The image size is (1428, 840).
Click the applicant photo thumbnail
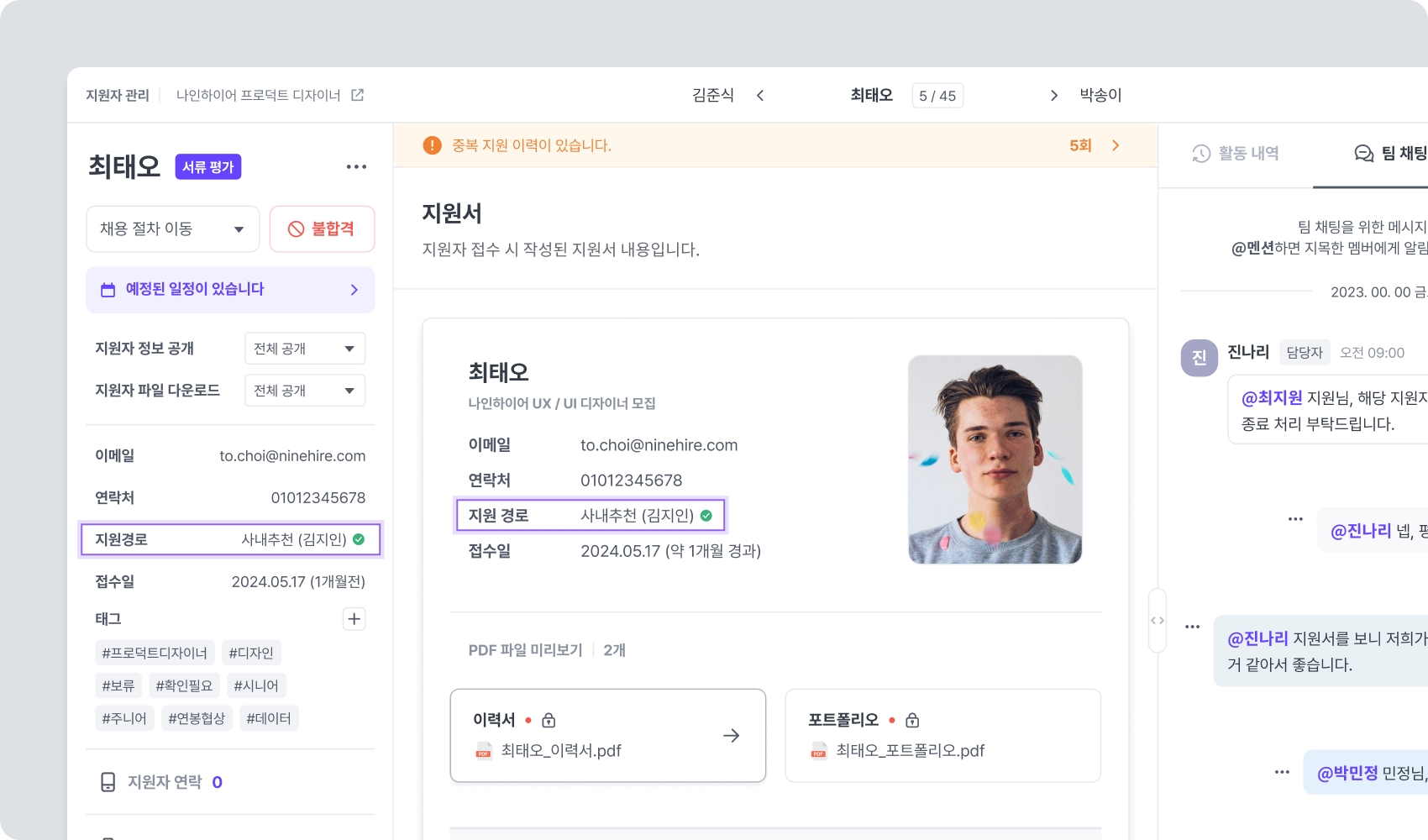point(995,459)
